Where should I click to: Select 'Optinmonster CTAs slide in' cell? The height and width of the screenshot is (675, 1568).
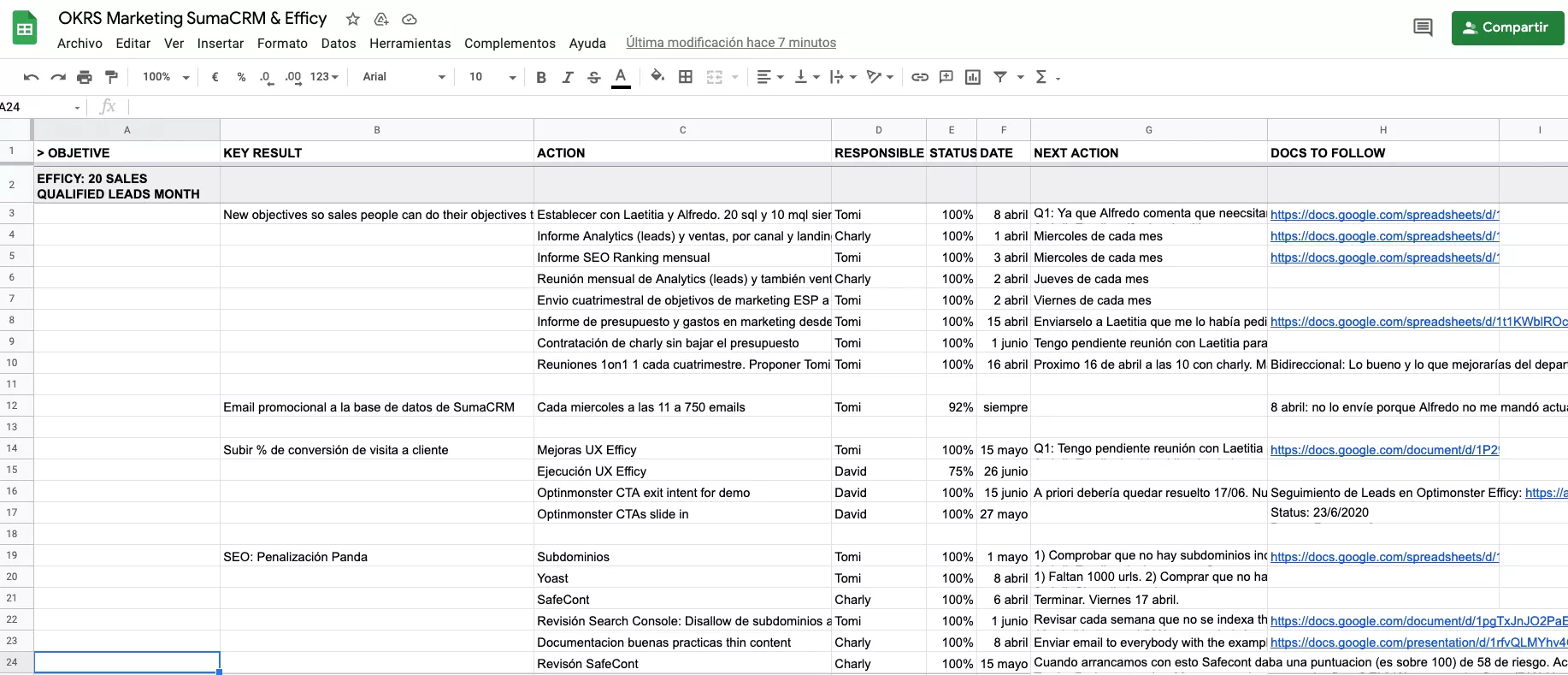click(x=682, y=514)
